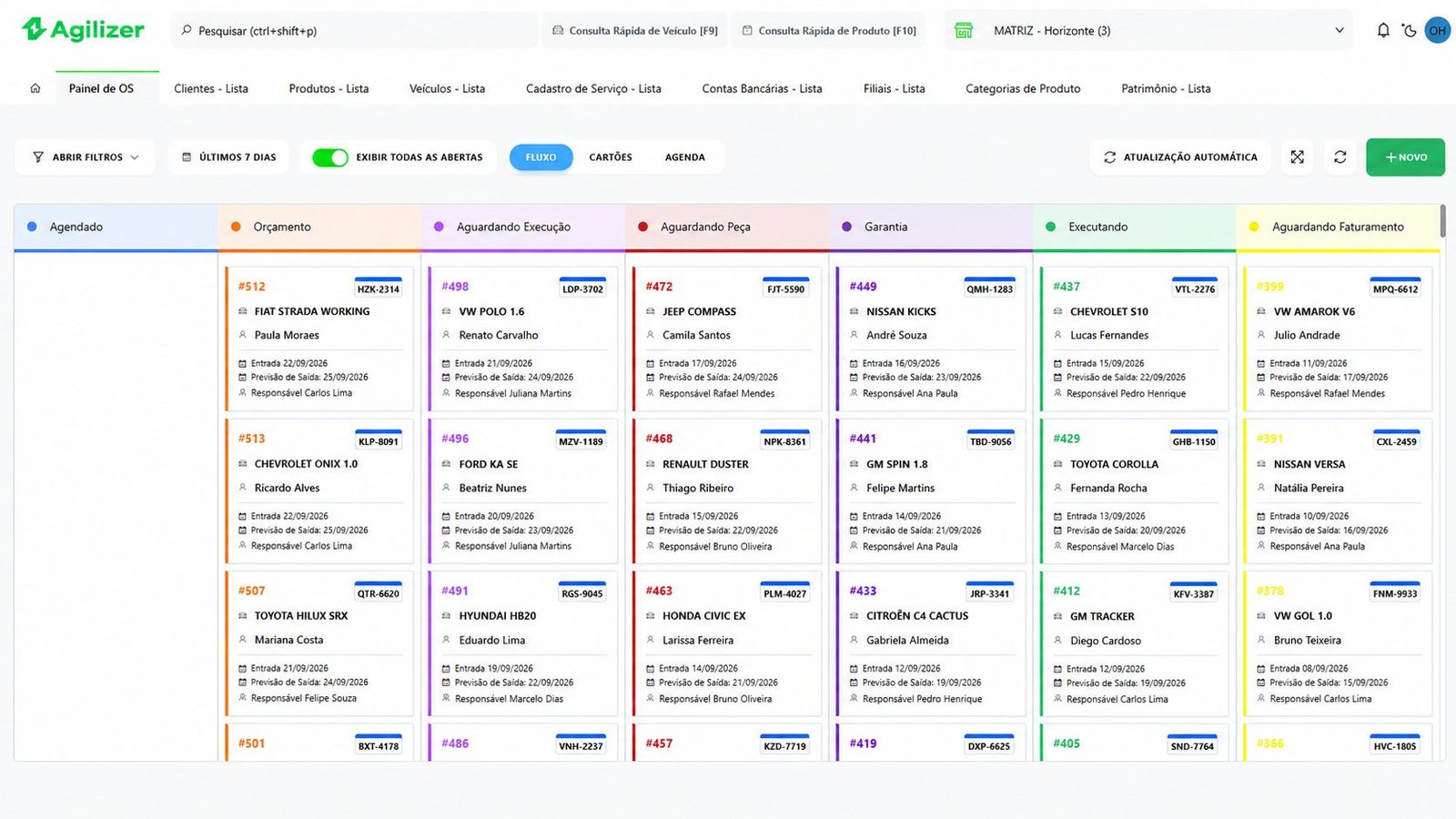
Task: Open the Categorias de Produto tab
Action: (1023, 88)
